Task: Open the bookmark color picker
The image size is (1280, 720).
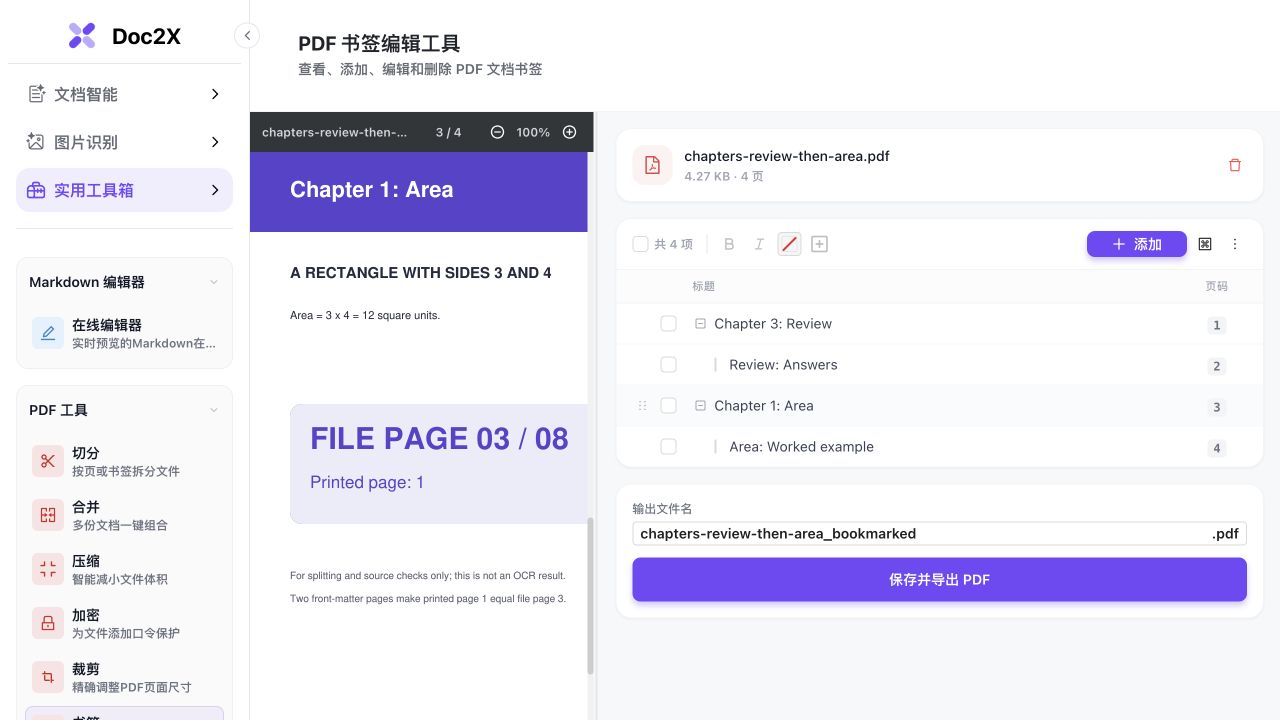Action: tap(789, 244)
